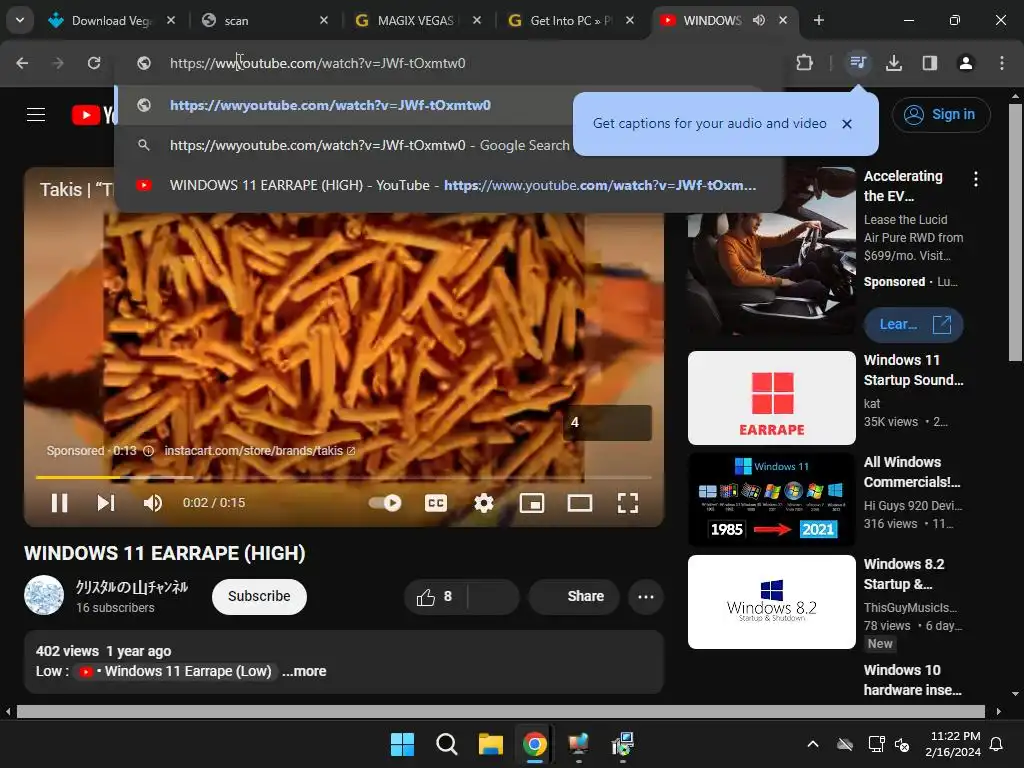Image resolution: width=1024 pixels, height=768 pixels.
Task: Enable the miniplayer
Action: coord(532,503)
